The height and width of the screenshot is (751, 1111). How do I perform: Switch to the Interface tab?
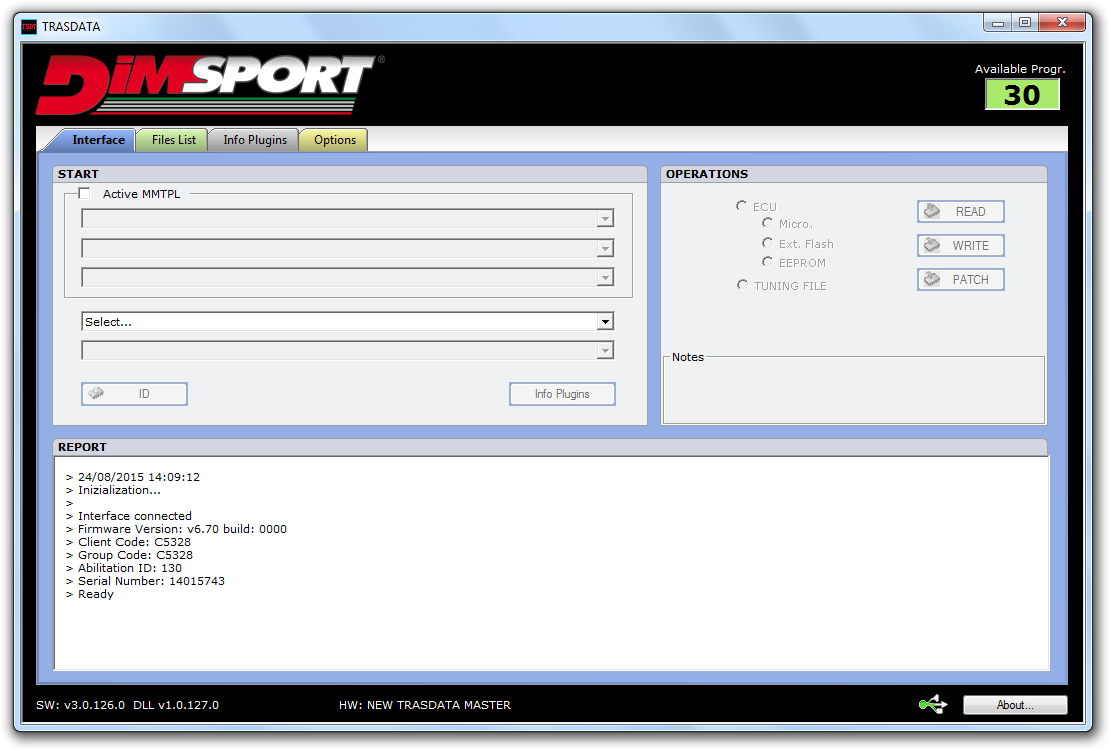click(98, 140)
